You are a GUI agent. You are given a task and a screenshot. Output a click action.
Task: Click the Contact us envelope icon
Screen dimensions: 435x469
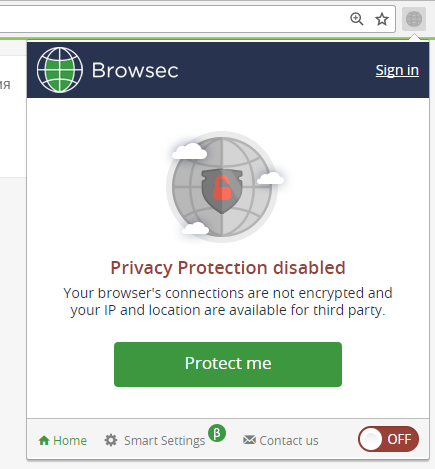click(249, 440)
